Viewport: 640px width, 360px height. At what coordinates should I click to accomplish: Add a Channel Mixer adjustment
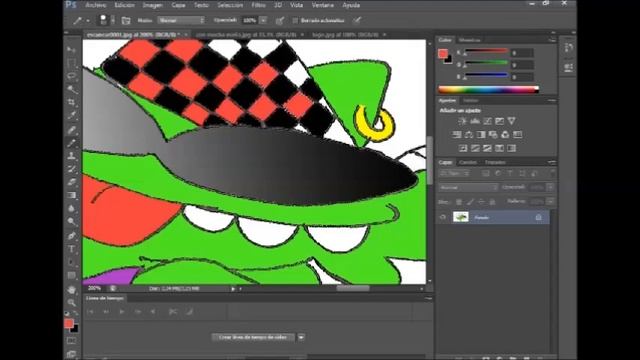click(x=505, y=134)
